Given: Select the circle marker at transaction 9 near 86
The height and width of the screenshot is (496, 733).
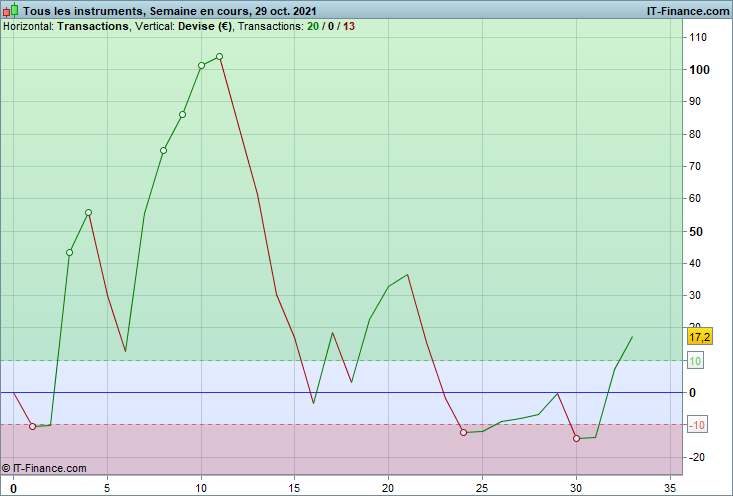Looking at the screenshot, I should pos(182,115).
